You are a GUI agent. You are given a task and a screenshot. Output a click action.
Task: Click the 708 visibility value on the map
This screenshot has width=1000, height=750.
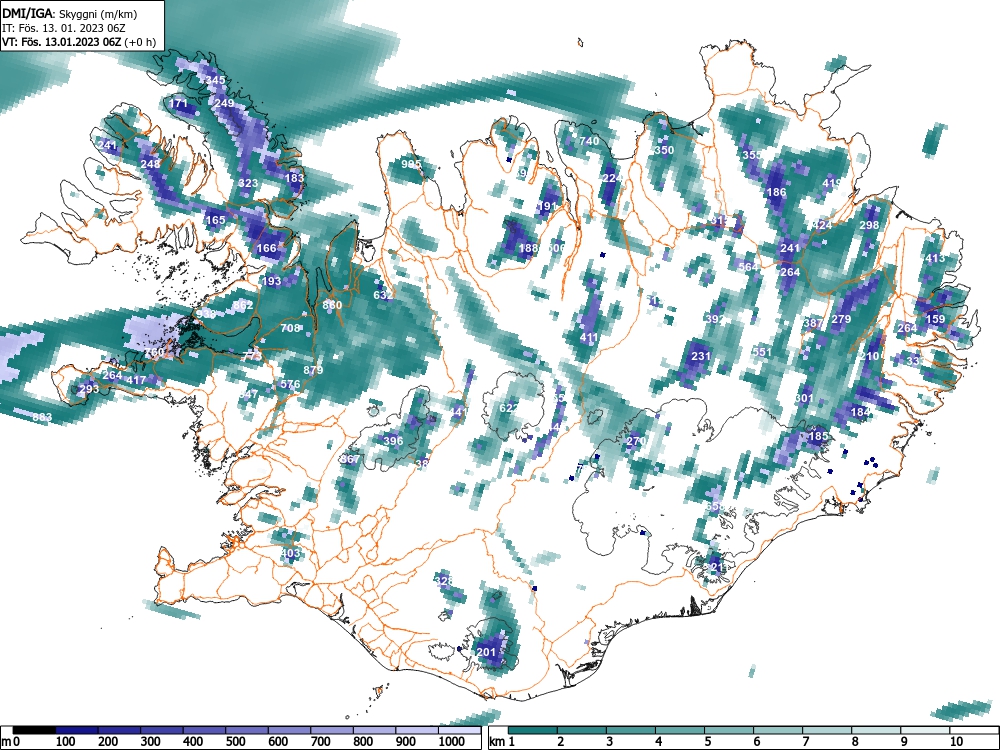290,328
